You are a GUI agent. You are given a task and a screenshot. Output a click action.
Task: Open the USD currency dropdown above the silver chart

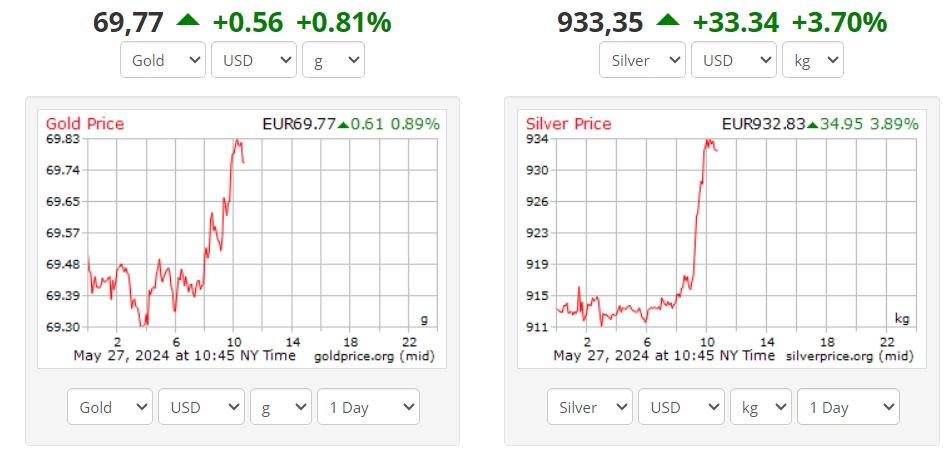click(734, 60)
